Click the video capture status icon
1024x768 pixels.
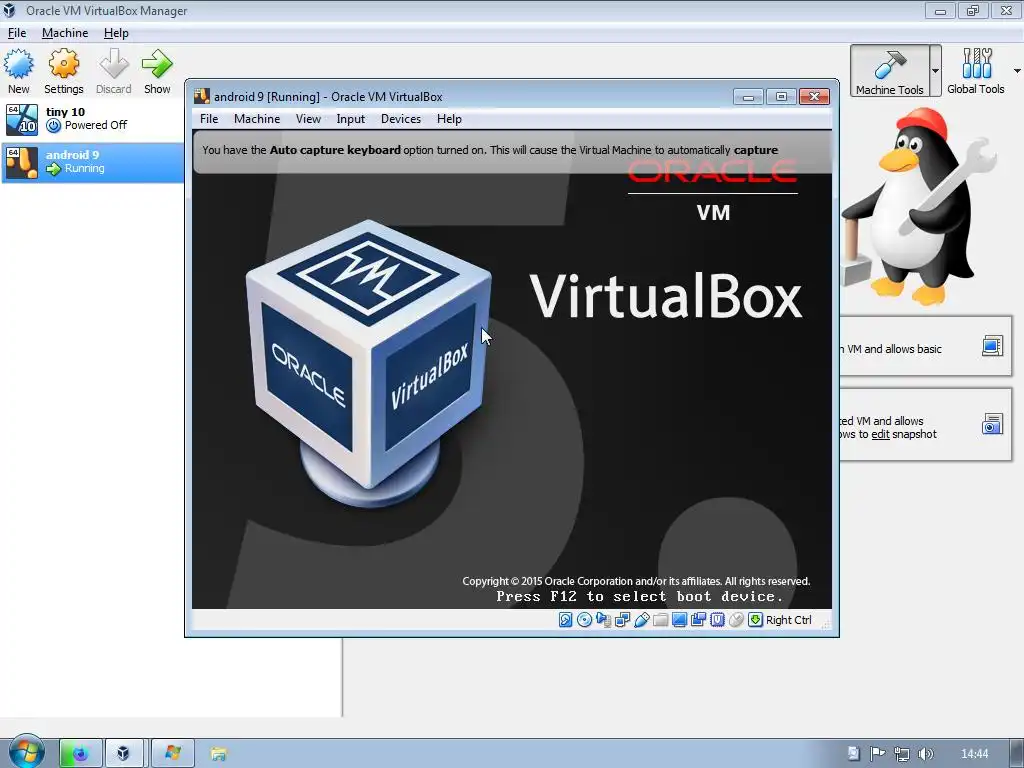(x=698, y=620)
